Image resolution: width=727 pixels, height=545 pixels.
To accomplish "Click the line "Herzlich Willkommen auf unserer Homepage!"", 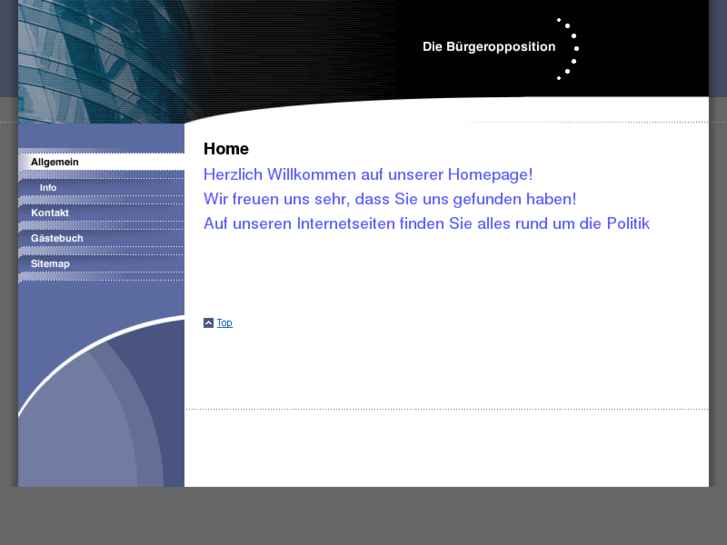I will tap(368, 174).
